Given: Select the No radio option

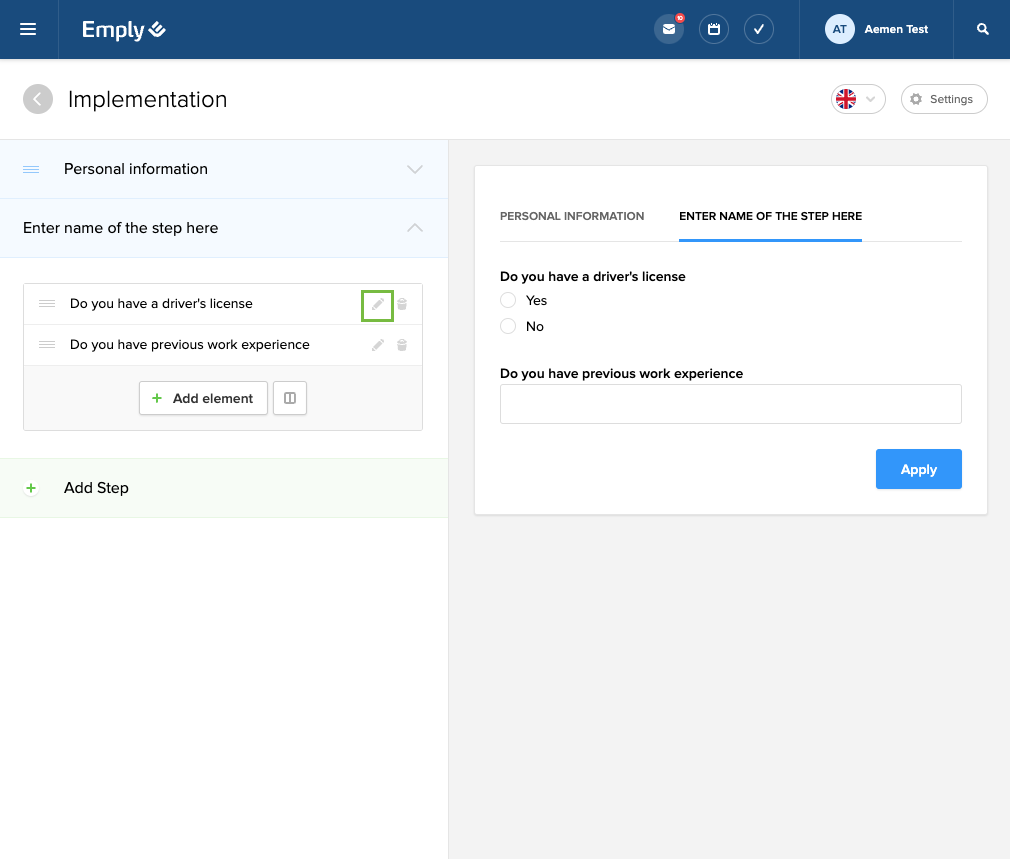Looking at the screenshot, I should (x=508, y=326).
